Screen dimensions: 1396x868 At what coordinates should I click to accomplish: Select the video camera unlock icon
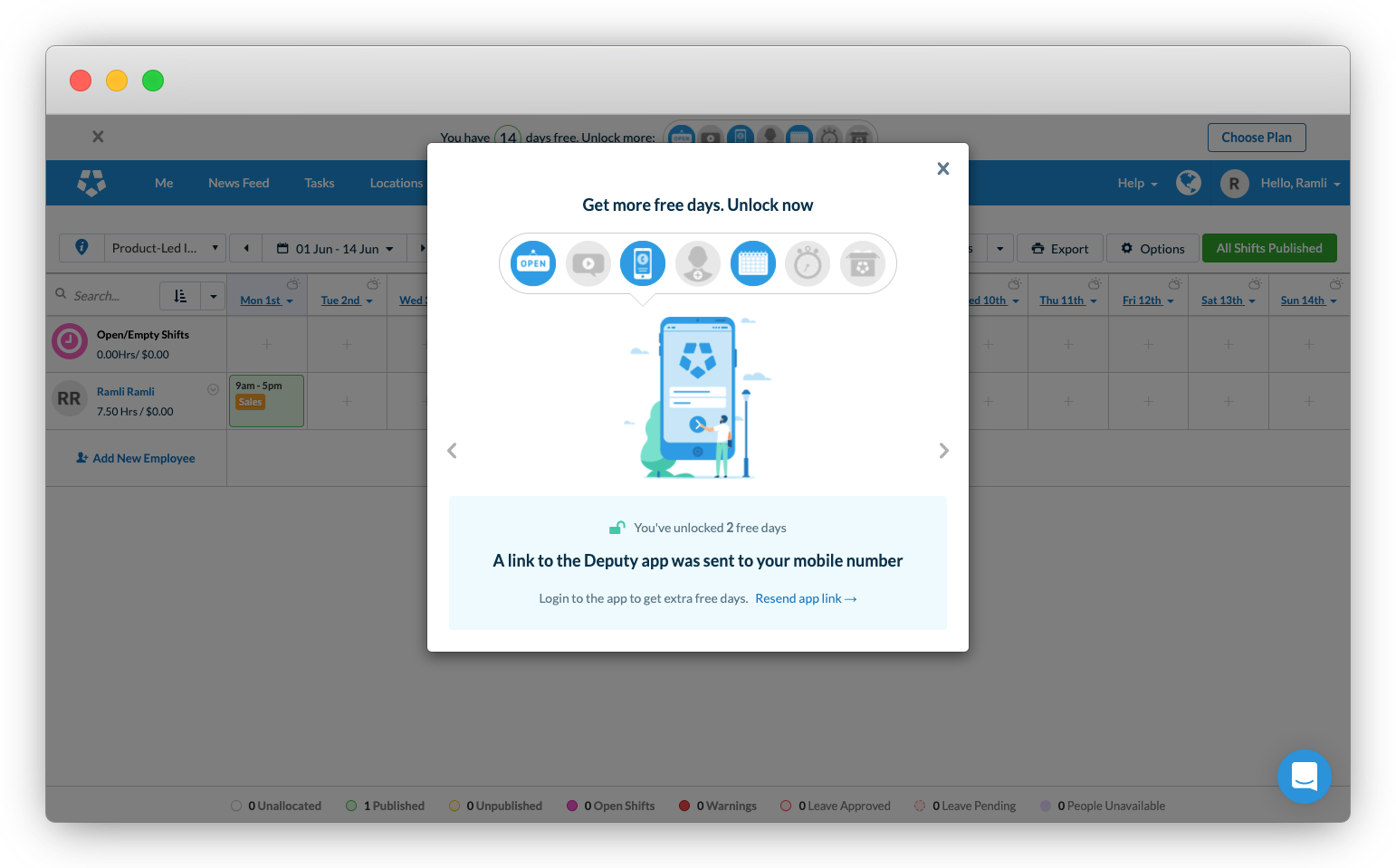588,264
